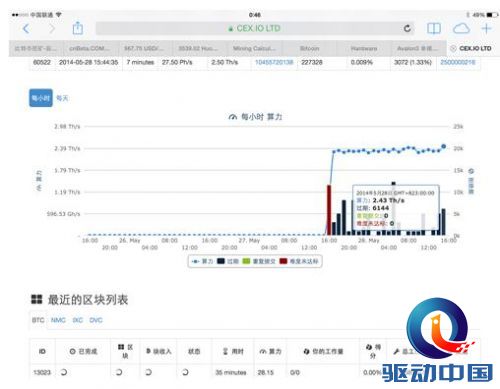This screenshot has width=500, height=389.
Task: Open the 2500000216 link in table row
Action: pyautogui.click(x=458, y=62)
